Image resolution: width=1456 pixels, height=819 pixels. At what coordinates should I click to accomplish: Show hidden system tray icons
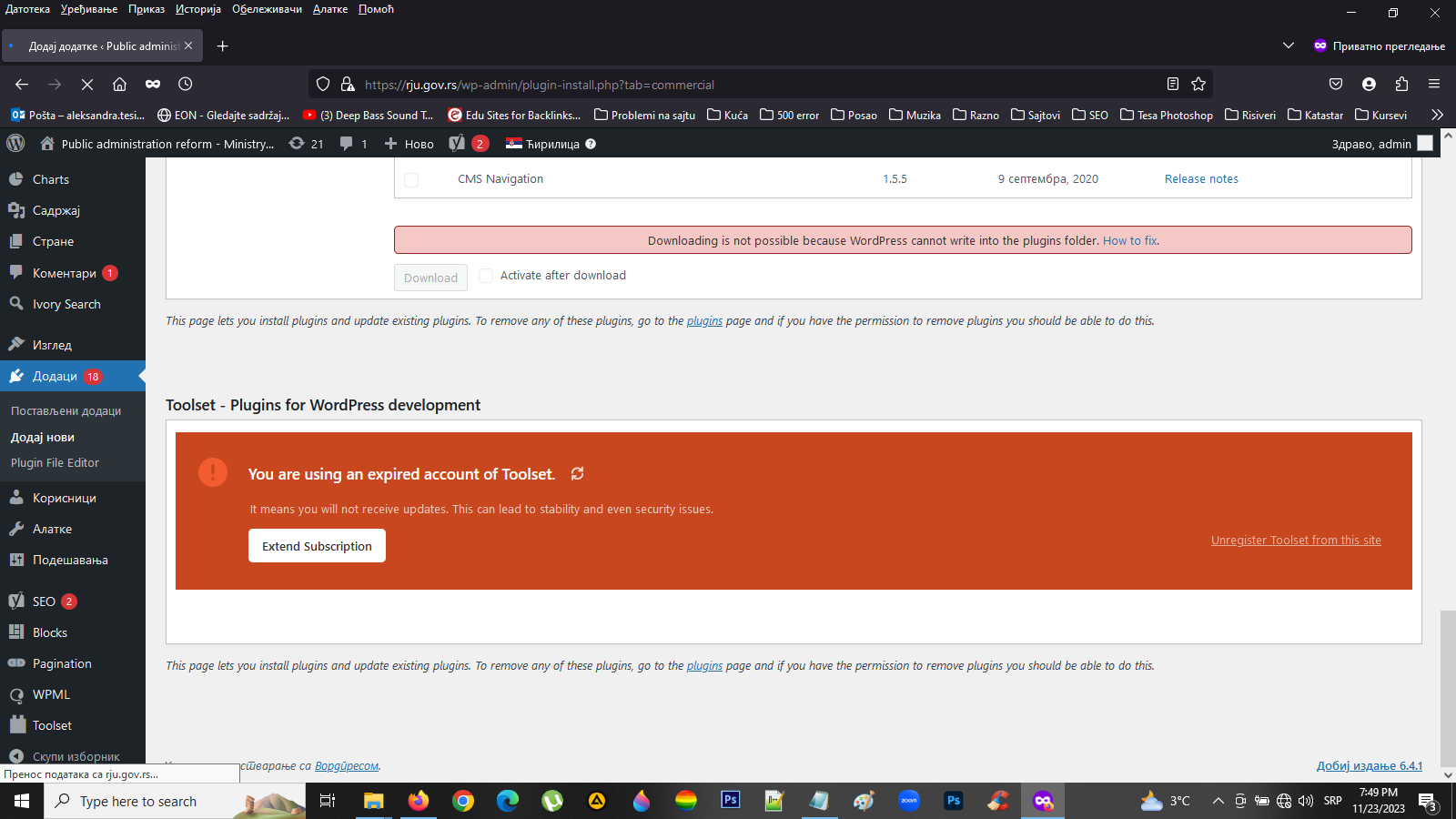click(1218, 801)
